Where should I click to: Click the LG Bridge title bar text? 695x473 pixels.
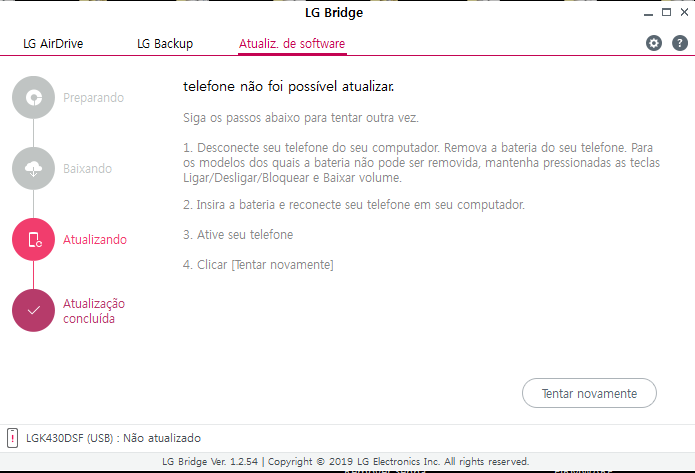334,12
